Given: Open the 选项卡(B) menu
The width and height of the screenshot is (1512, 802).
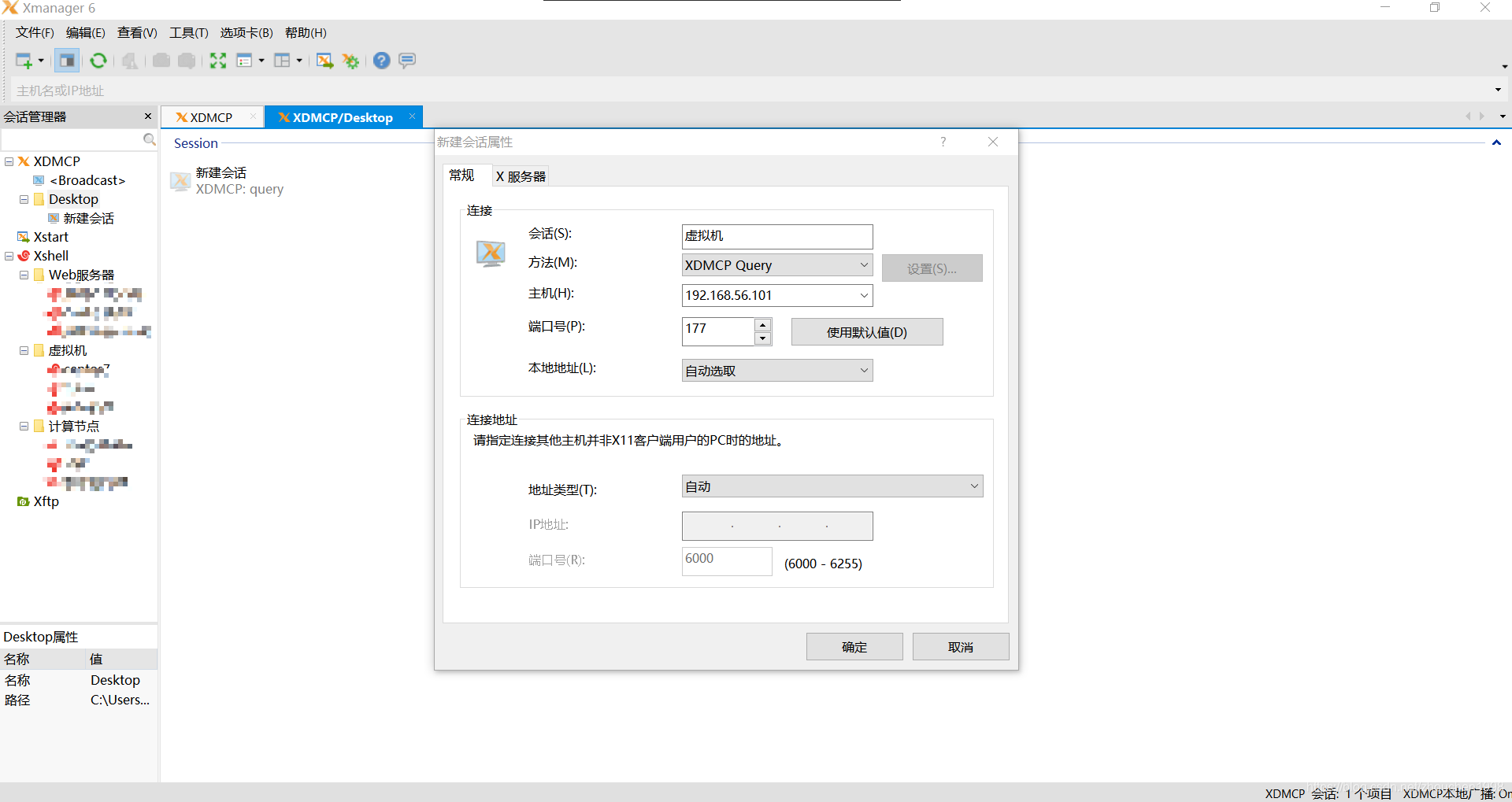Looking at the screenshot, I should [x=246, y=32].
